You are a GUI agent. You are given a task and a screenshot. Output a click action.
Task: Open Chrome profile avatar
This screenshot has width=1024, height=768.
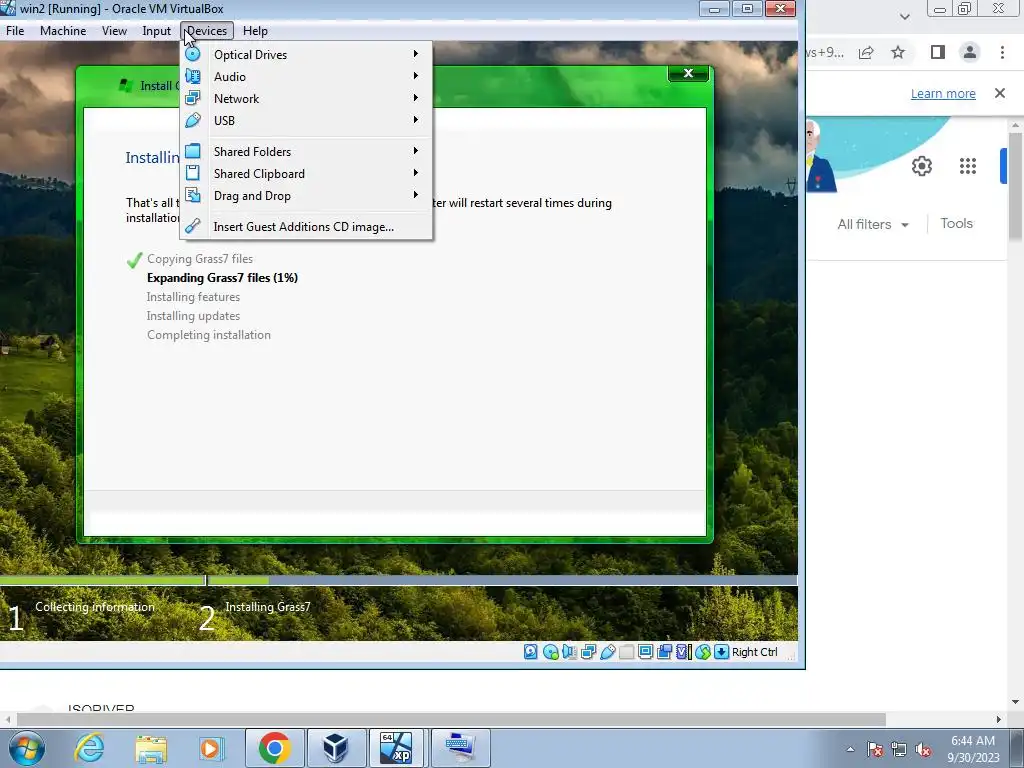970,52
